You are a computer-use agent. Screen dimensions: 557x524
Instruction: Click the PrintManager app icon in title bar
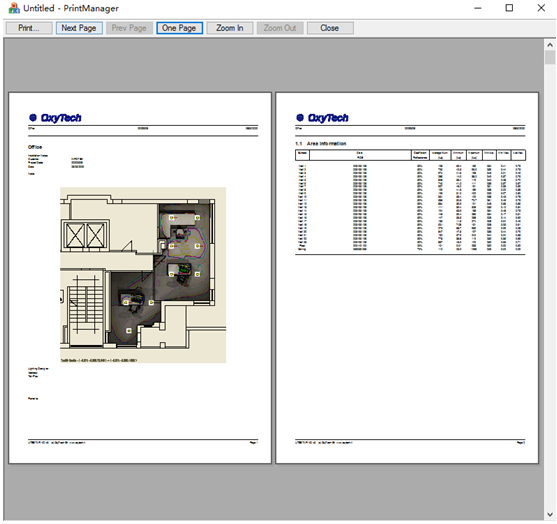(x=14, y=8)
